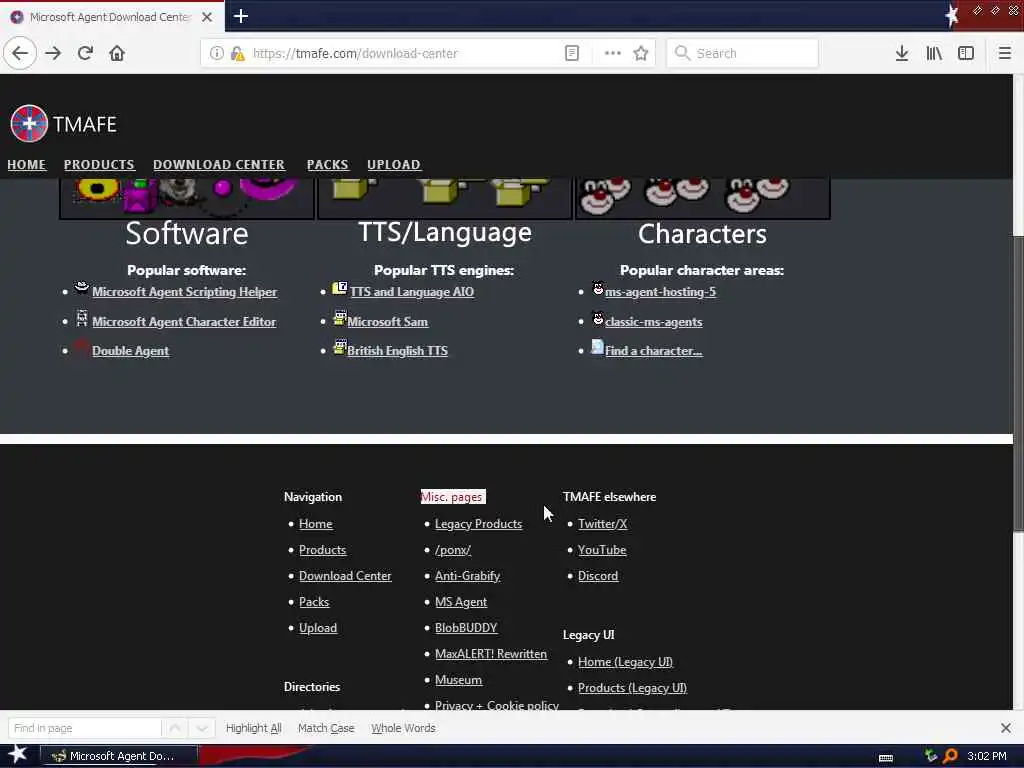Open Find a character link
Screen dimensions: 1024x768
(653, 351)
